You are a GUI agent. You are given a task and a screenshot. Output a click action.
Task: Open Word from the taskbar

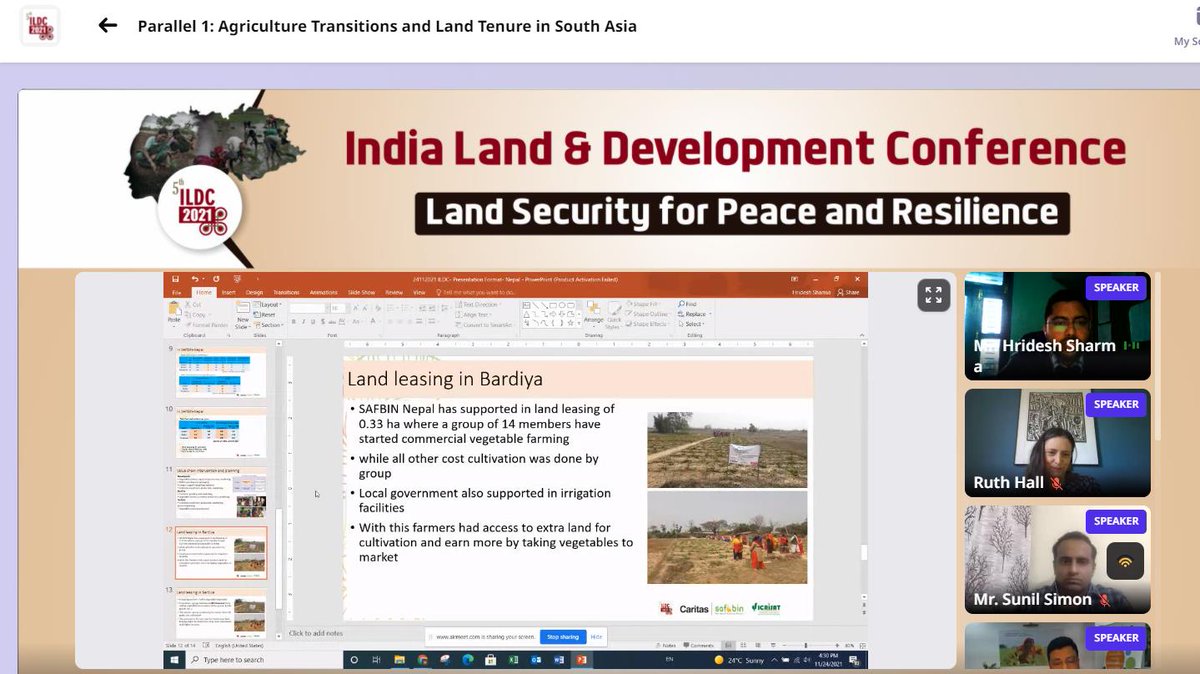point(558,660)
